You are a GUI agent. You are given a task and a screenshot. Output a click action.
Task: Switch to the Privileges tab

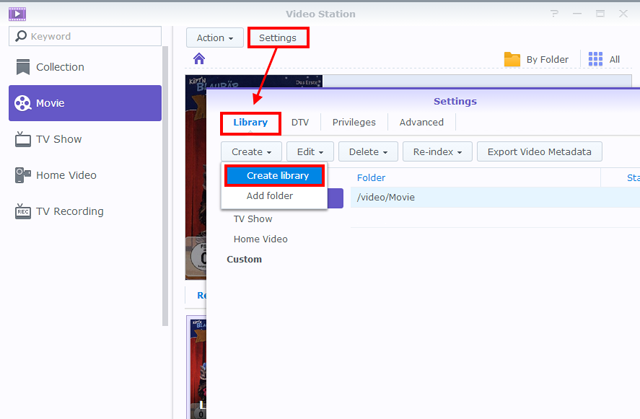pyautogui.click(x=354, y=122)
